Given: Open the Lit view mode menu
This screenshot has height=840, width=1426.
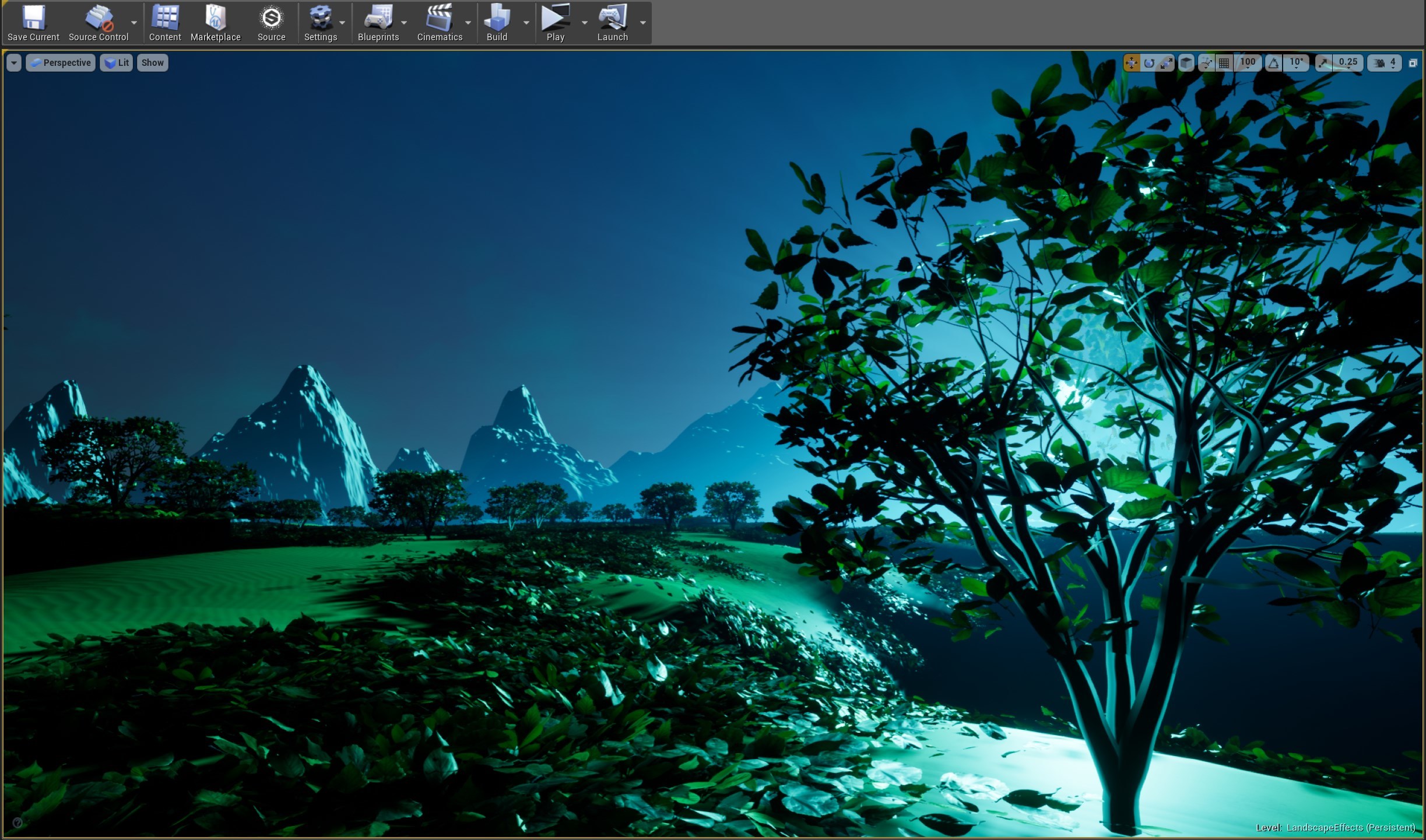Looking at the screenshot, I should click(x=116, y=62).
